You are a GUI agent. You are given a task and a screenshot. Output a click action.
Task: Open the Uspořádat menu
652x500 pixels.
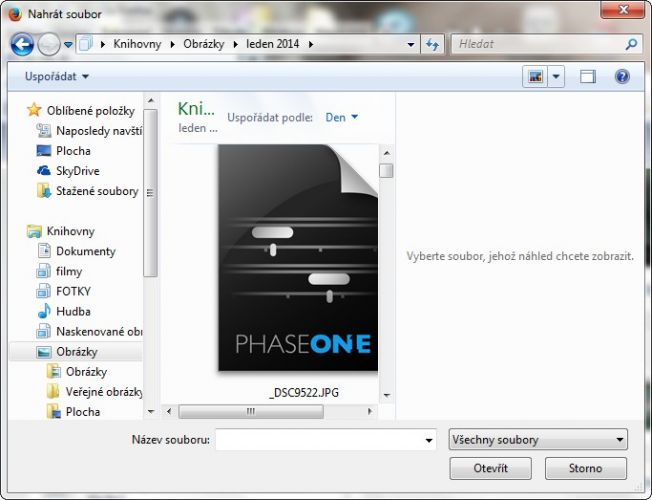pyautogui.click(x=57, y=77)
